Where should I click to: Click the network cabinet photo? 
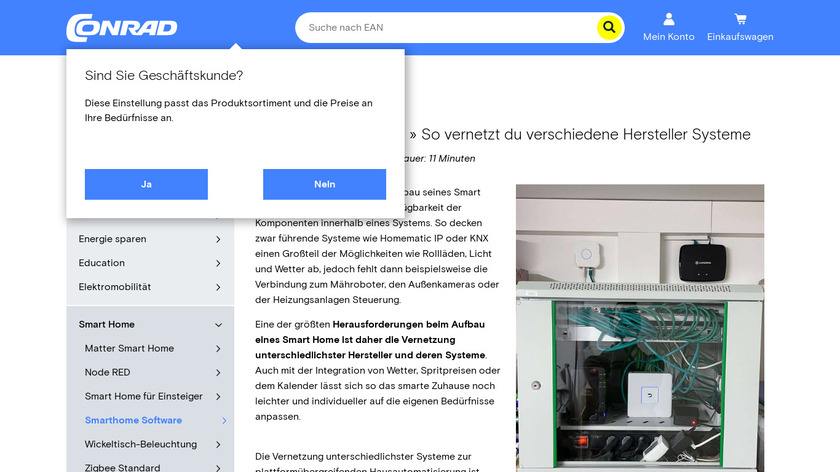[640, 328]
